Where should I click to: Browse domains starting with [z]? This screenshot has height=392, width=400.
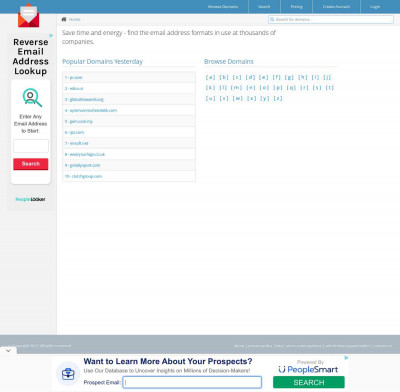[x=278, y=98]
